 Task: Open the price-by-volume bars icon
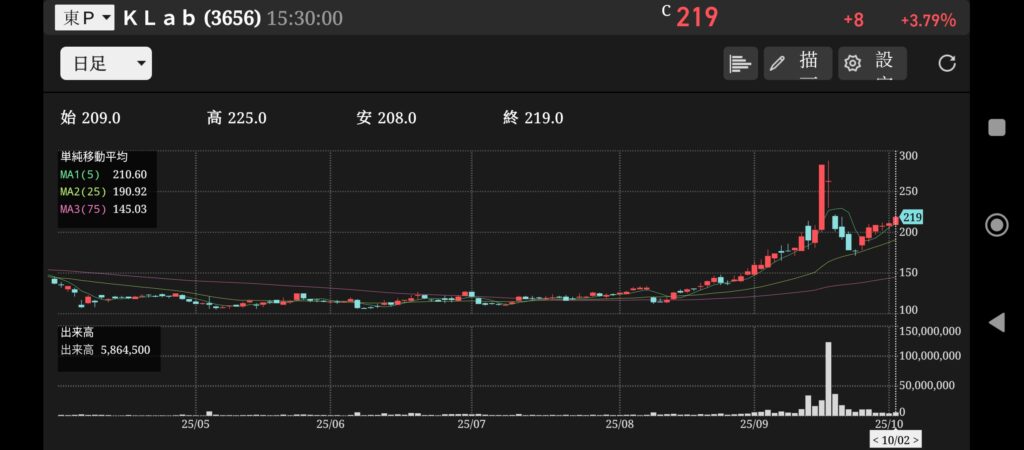(x=740, y=63)
